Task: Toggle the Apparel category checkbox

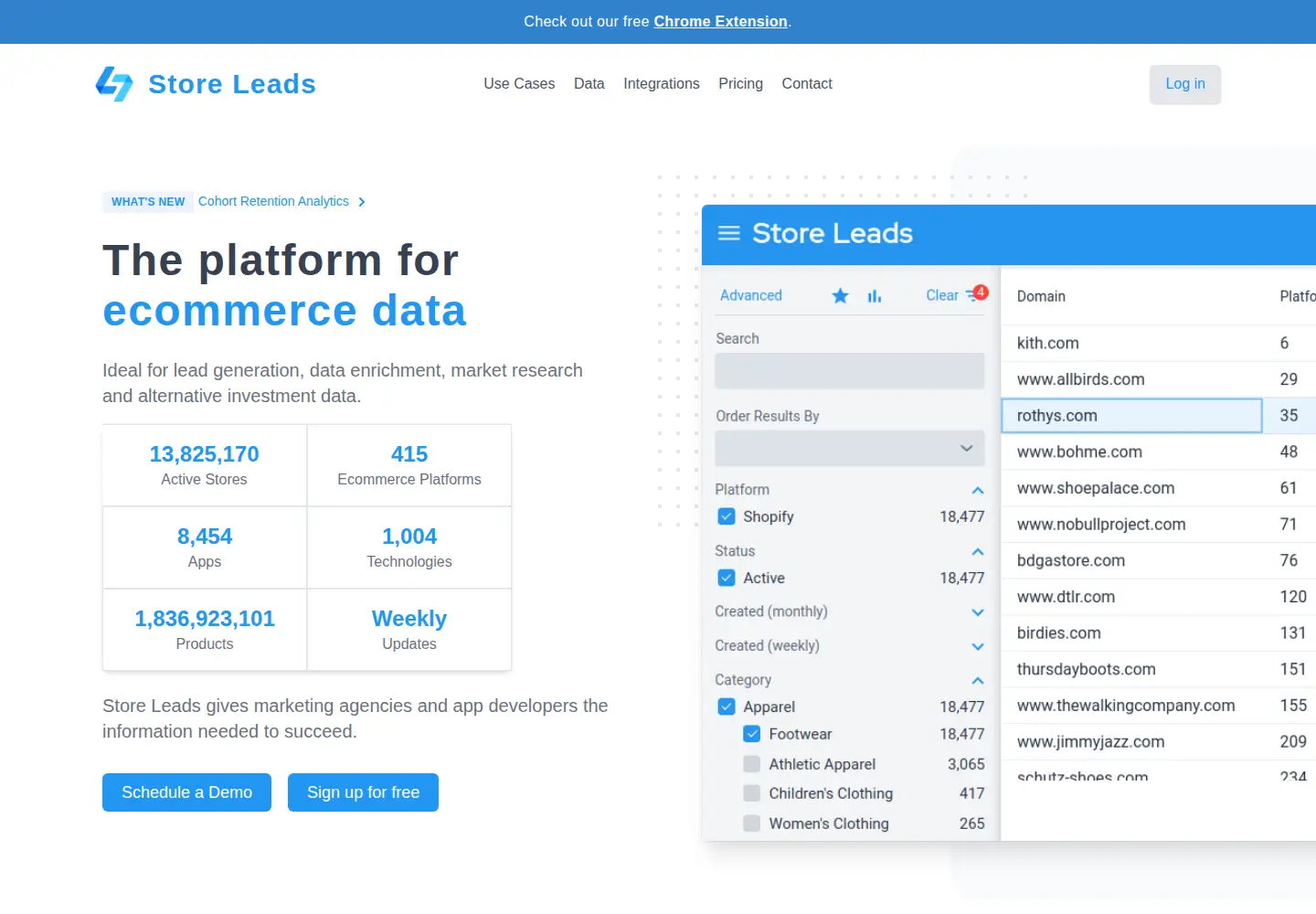Action: (x=727, y=707)
